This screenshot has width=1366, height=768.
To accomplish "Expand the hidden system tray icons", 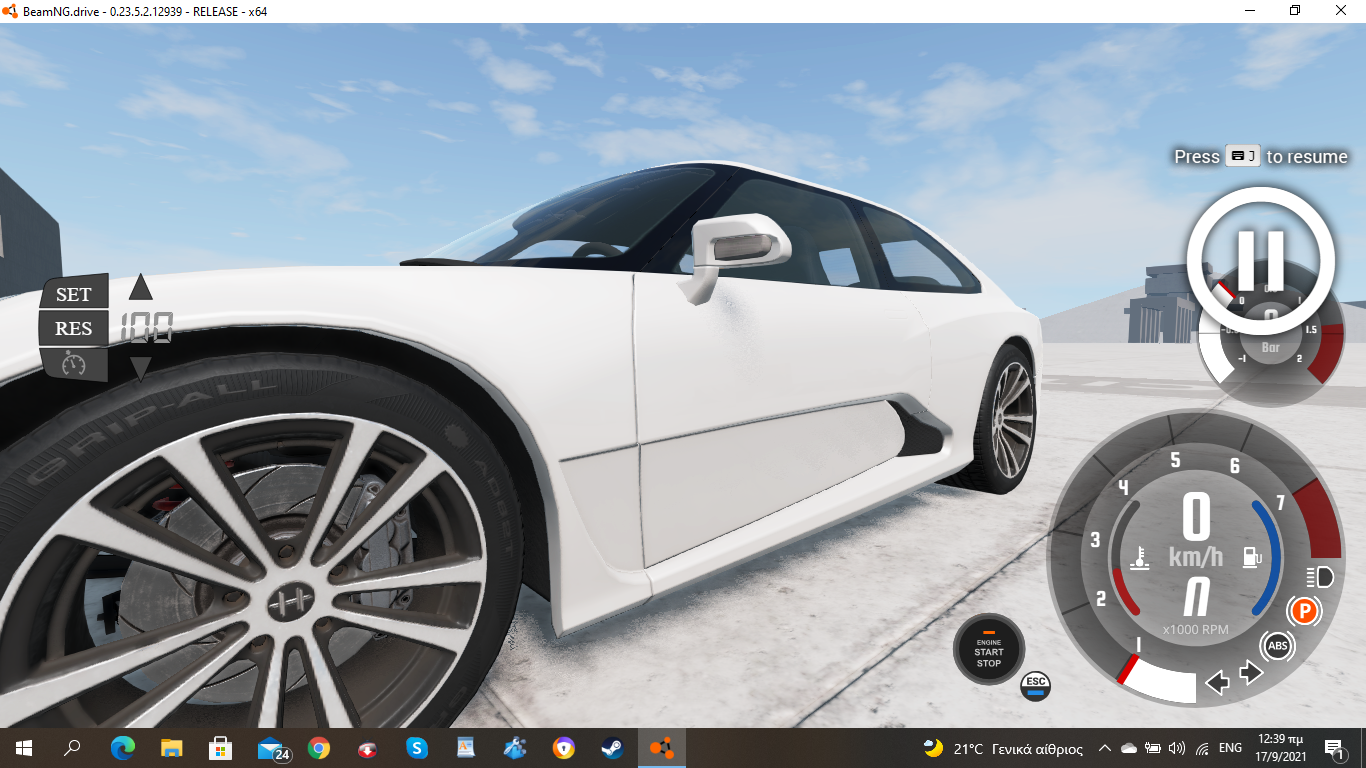I will pos(1105,748).
